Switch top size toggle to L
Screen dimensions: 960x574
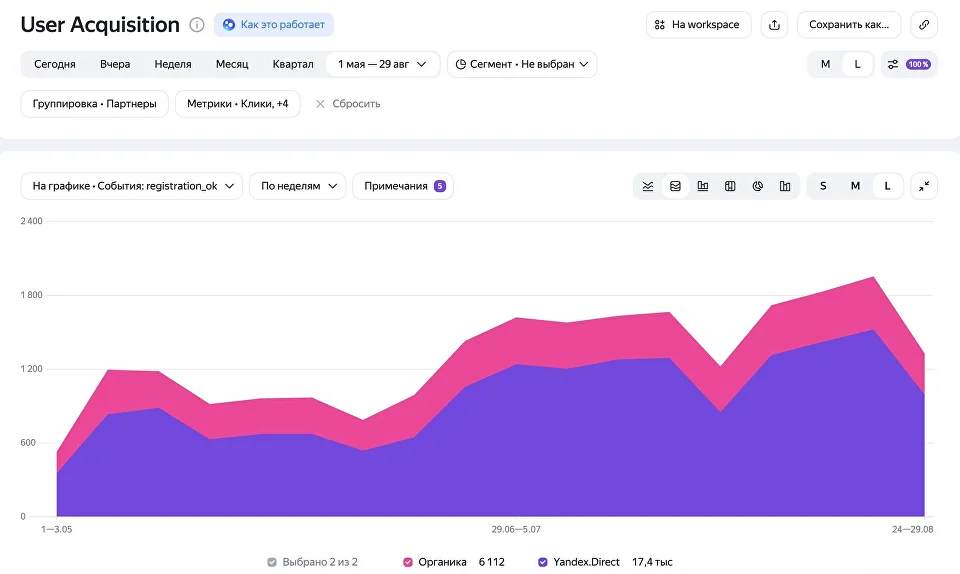click(x=857, y=64)
